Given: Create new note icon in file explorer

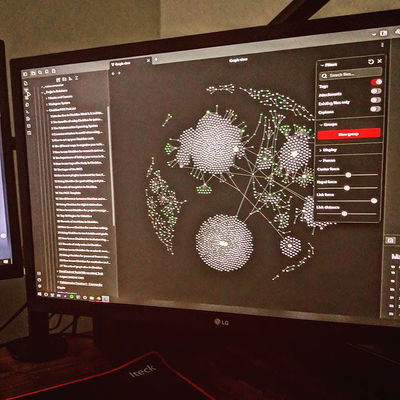Looking at the screenshot, I should point(58,80).
